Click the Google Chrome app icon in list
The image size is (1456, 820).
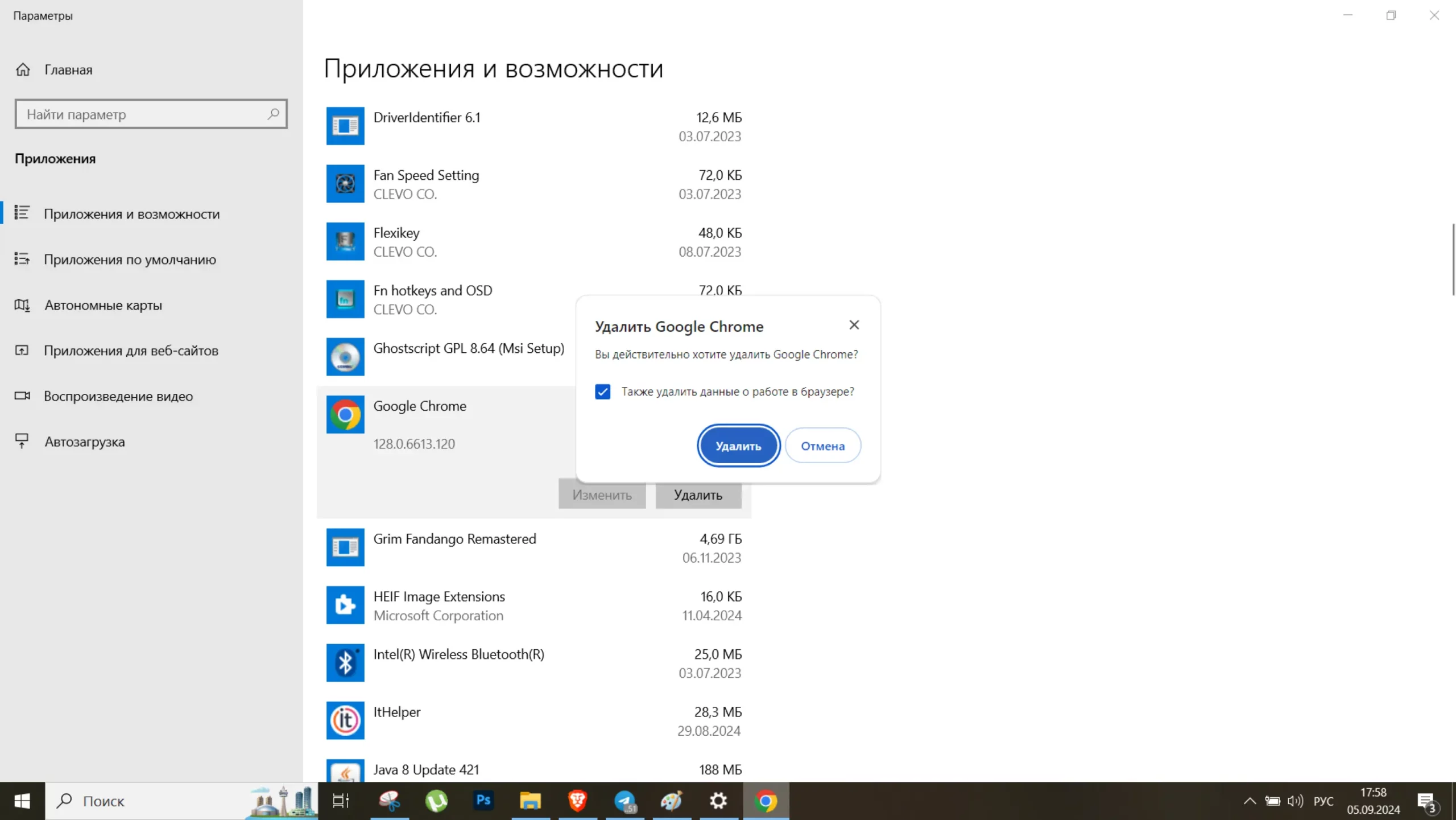345,414
